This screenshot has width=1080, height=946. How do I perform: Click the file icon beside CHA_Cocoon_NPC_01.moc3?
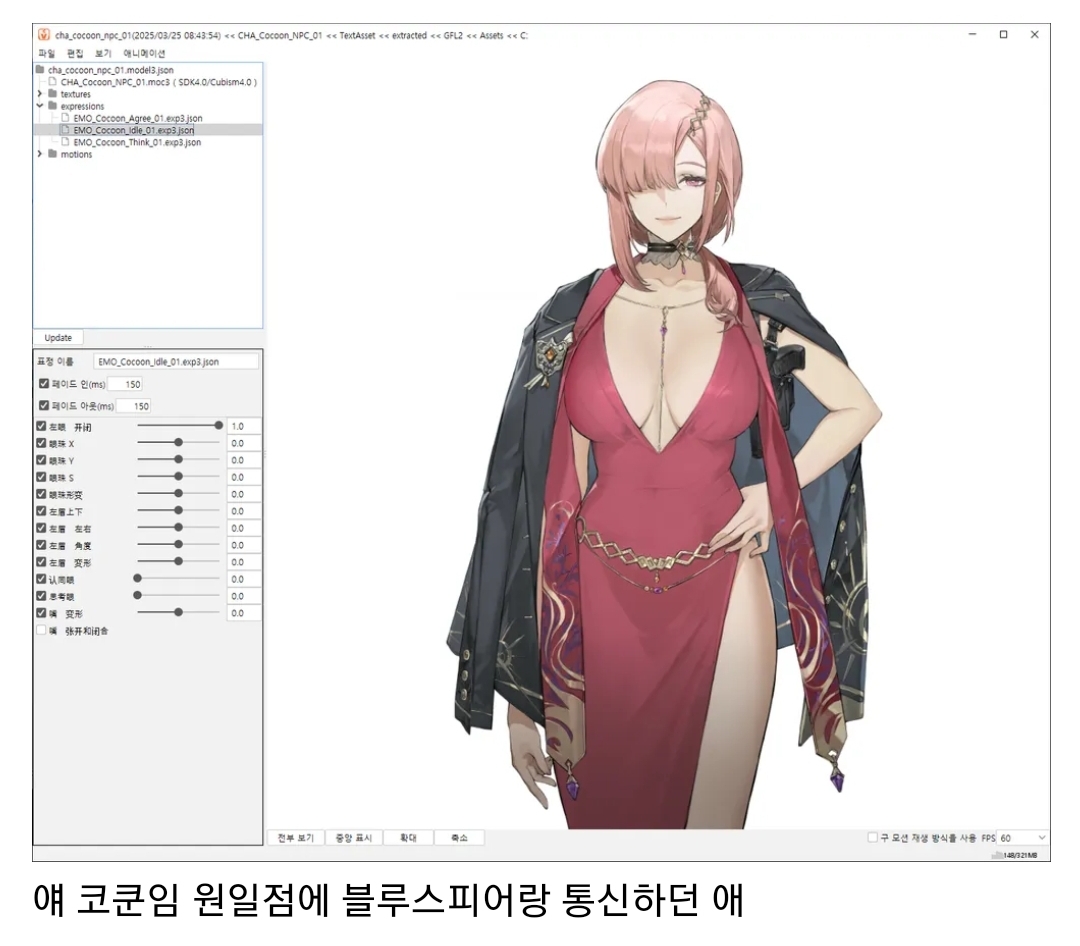pos(52,81)
